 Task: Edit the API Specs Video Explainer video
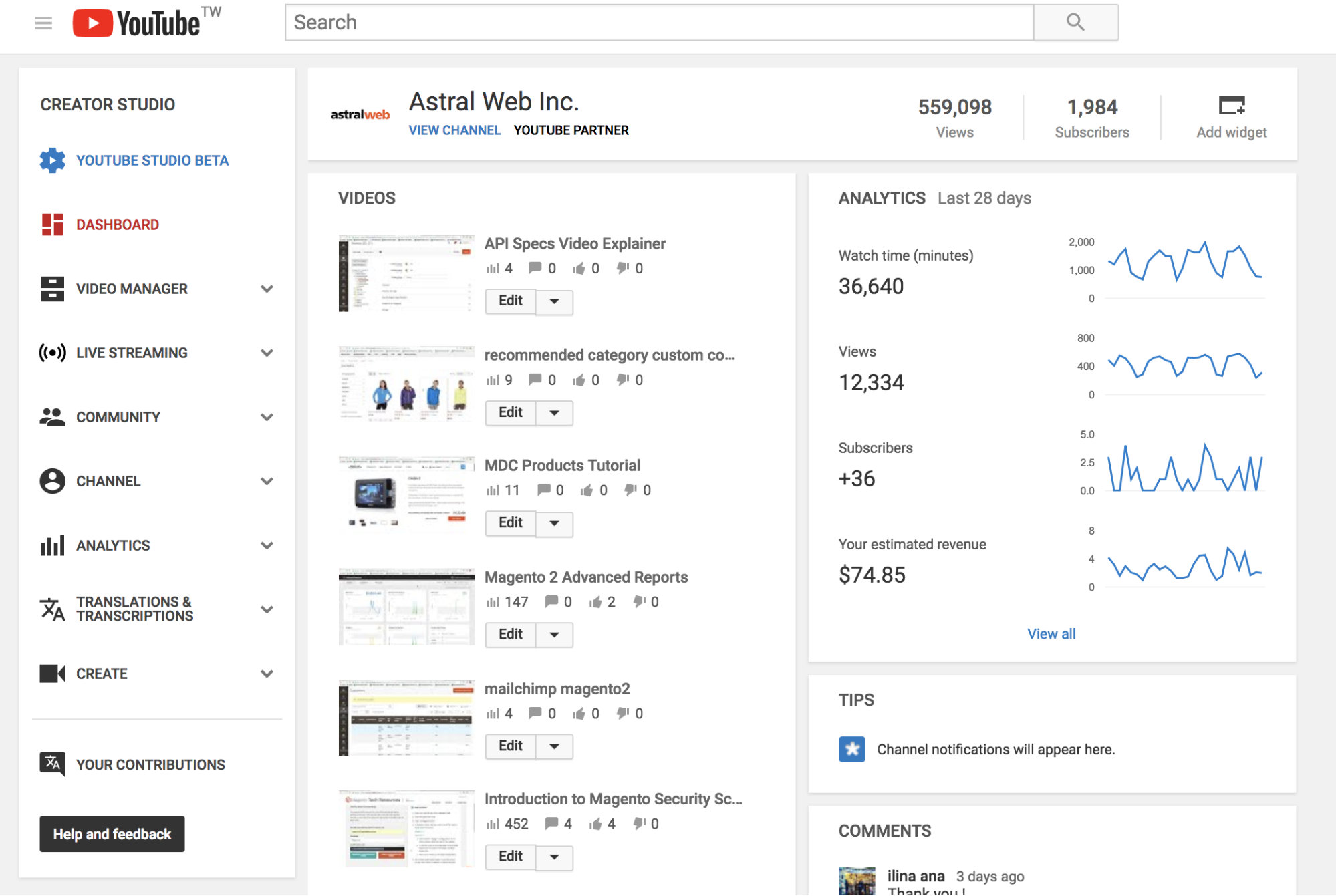click(511, 301)
